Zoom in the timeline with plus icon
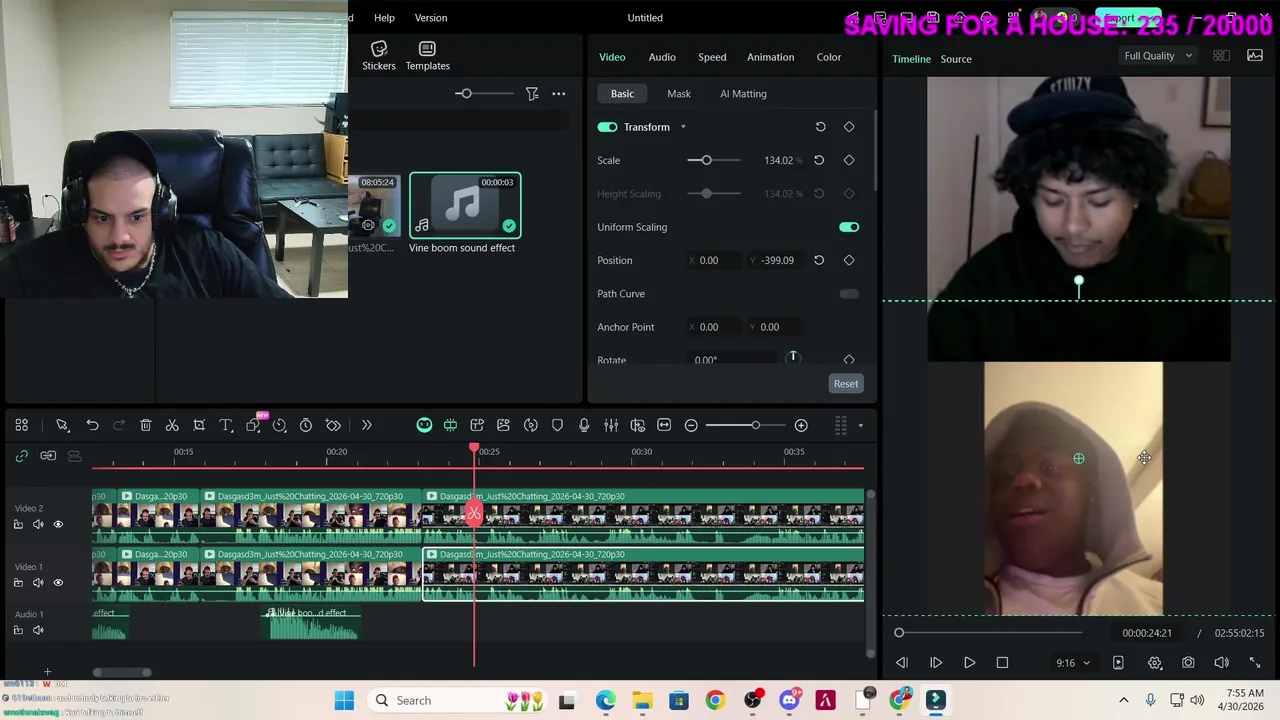Screen dimensions: 1280x720 click(x=801, y=426)
